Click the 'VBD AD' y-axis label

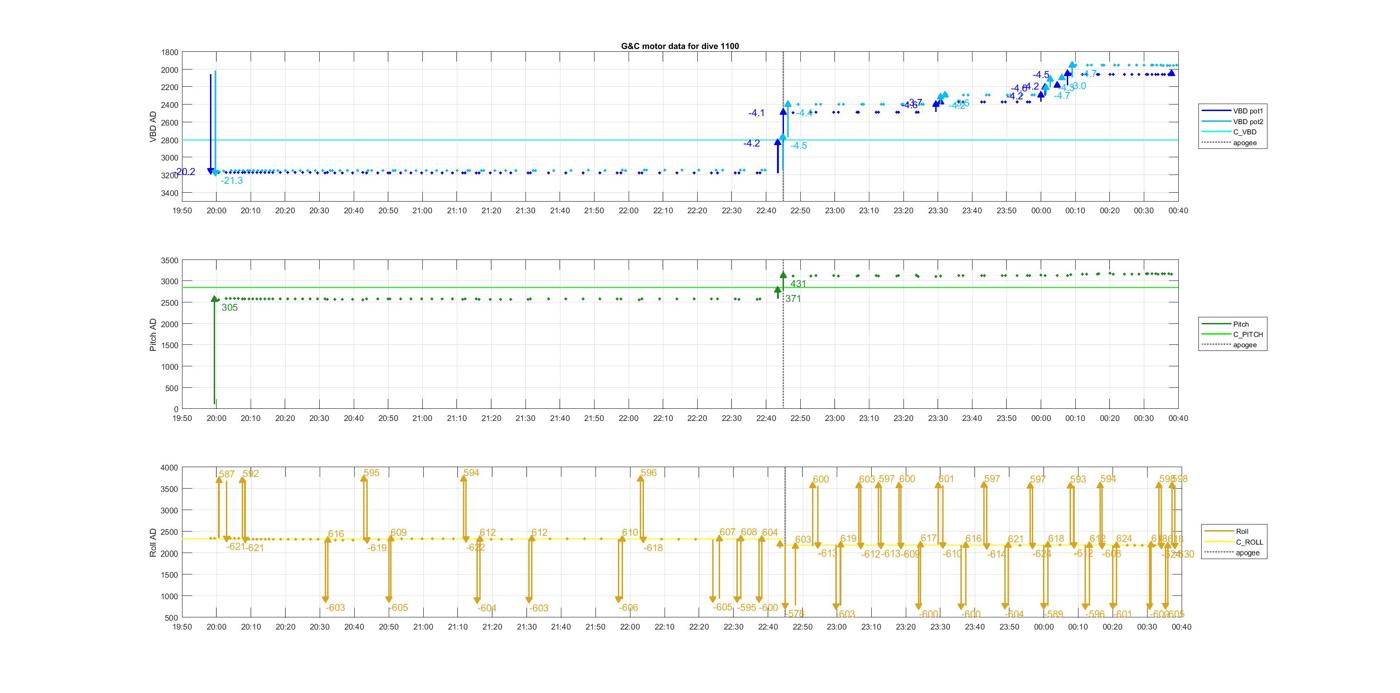[153, 125]
